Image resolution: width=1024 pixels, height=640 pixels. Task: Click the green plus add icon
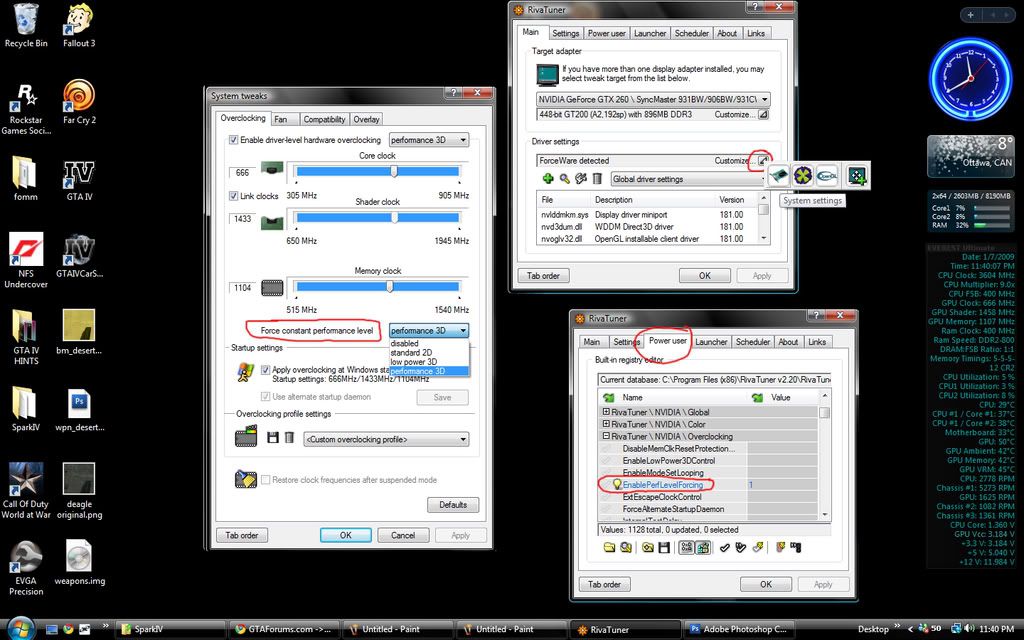click(548, 179)
